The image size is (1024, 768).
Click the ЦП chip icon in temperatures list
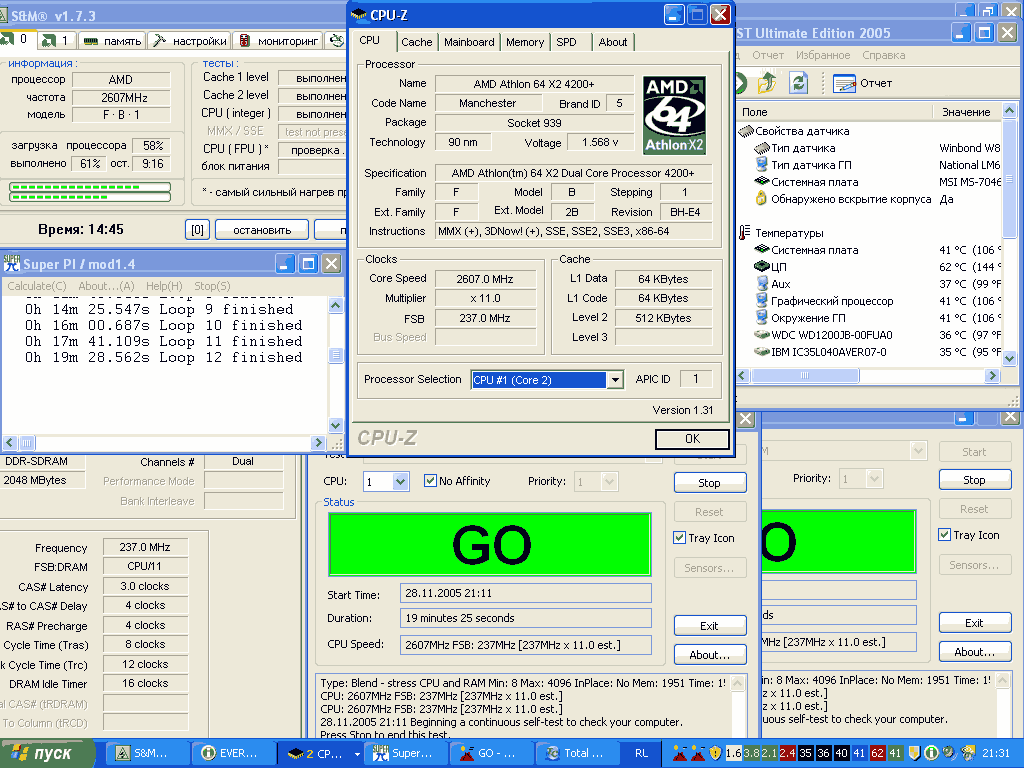point(761,267)
